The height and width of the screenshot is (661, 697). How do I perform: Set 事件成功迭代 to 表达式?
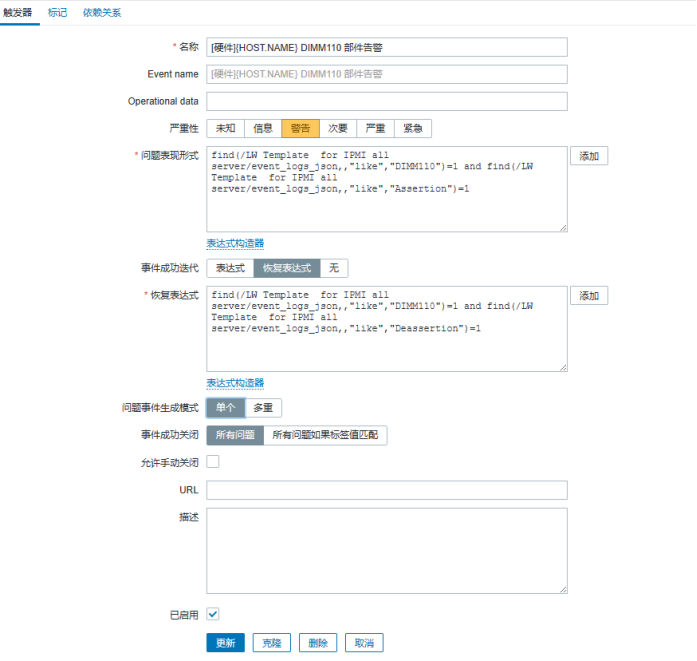tap(230, 268)
